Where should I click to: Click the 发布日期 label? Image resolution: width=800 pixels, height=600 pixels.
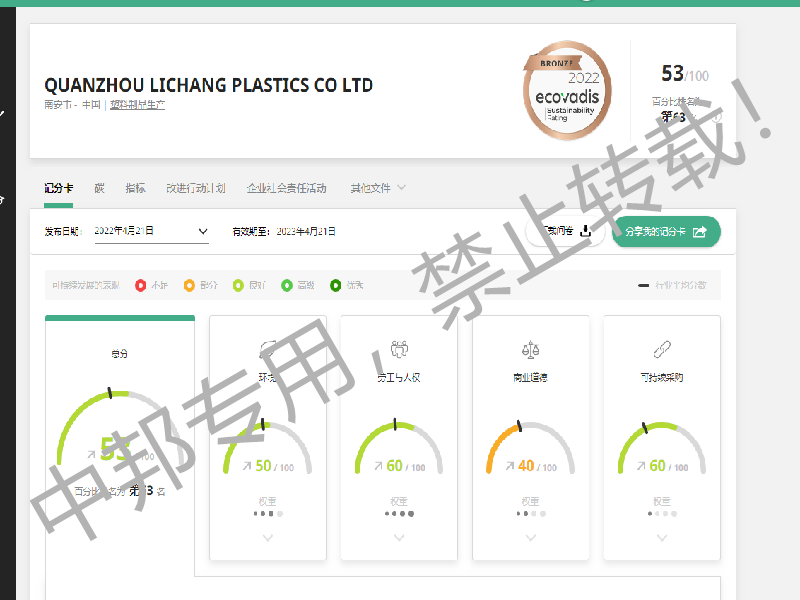[63, 232]
